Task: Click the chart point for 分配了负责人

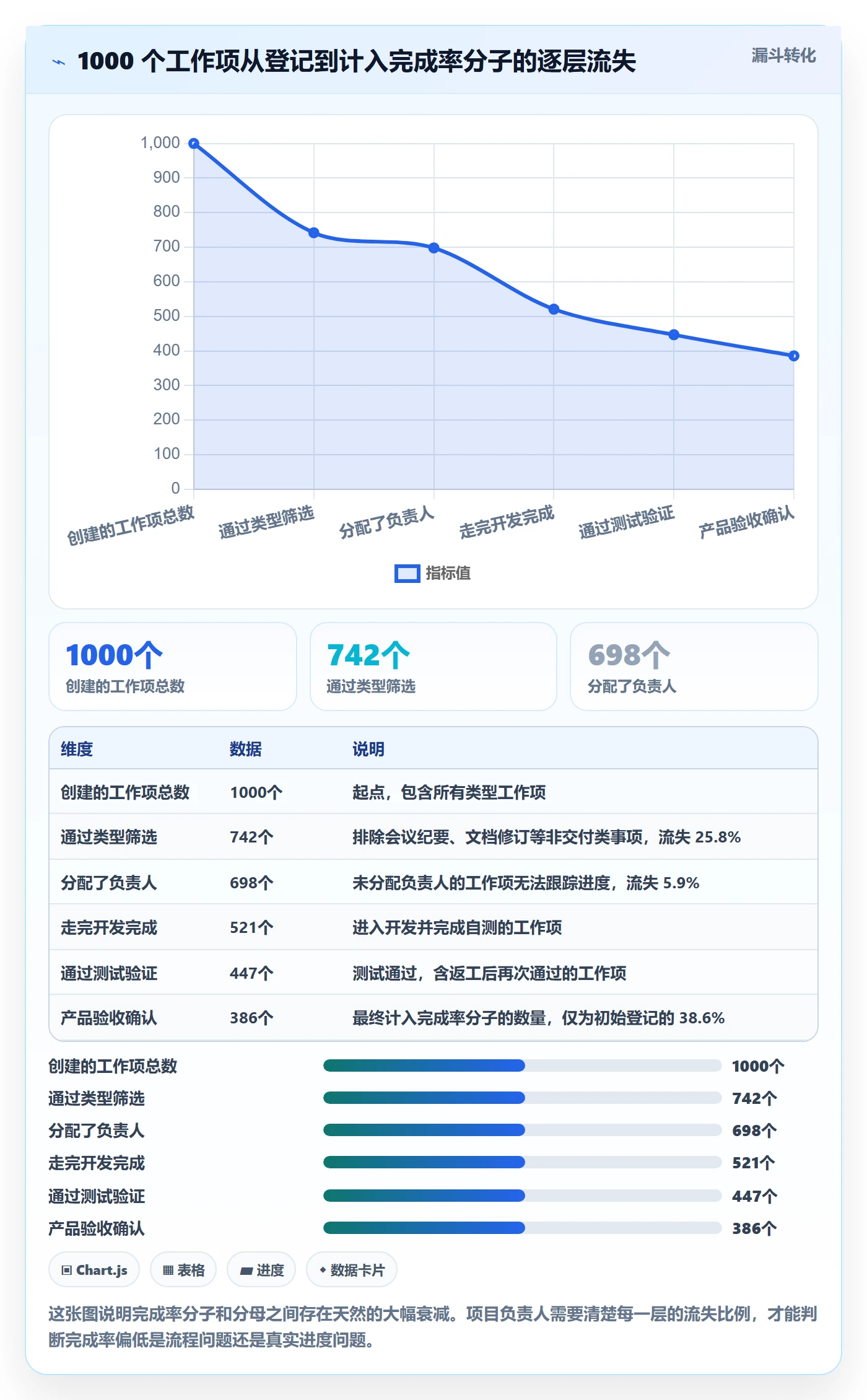Action: [x=434, y=248]
